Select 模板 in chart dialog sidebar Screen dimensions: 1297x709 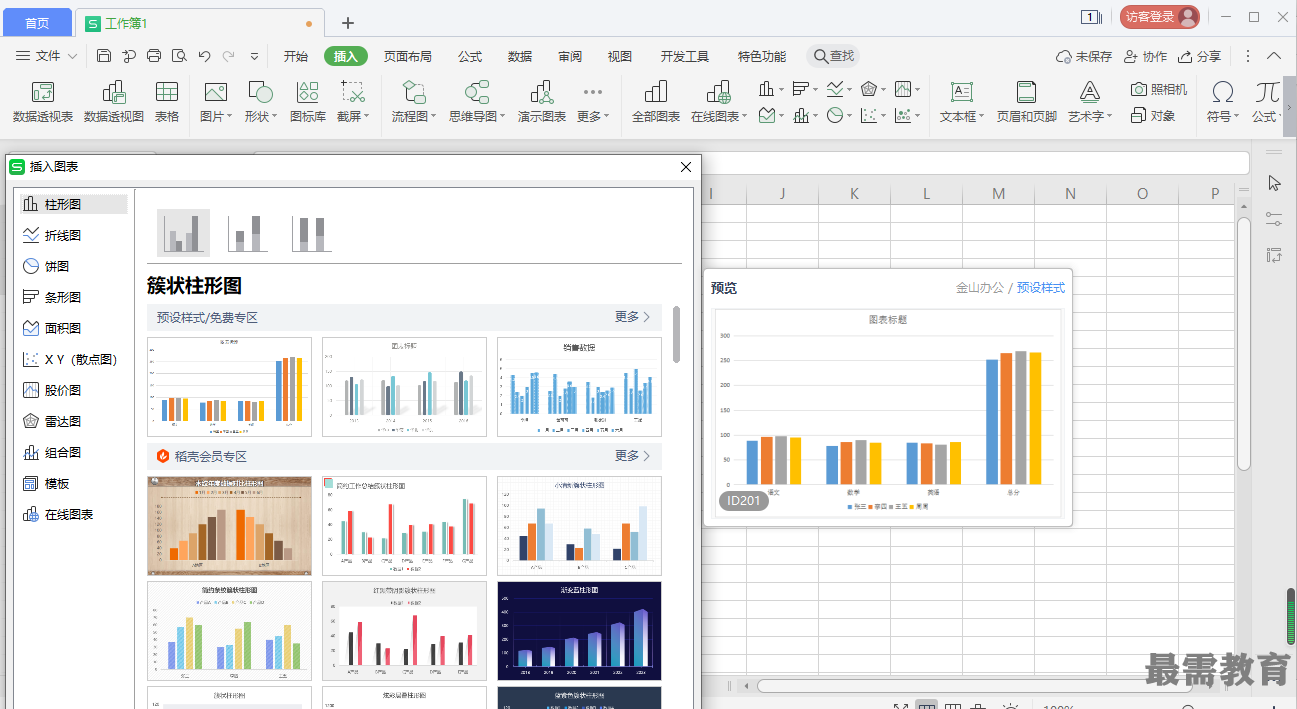74,483
